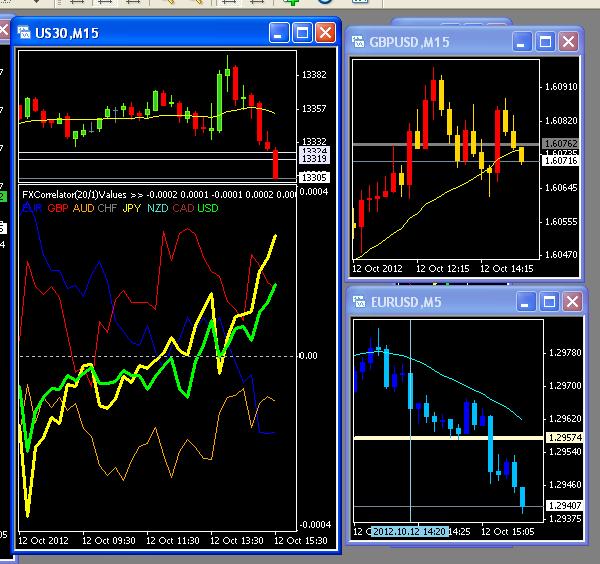This screenshot has width=600, height=564.
Task: Click the 13319 price marker on US30
Action: (314, 158)
